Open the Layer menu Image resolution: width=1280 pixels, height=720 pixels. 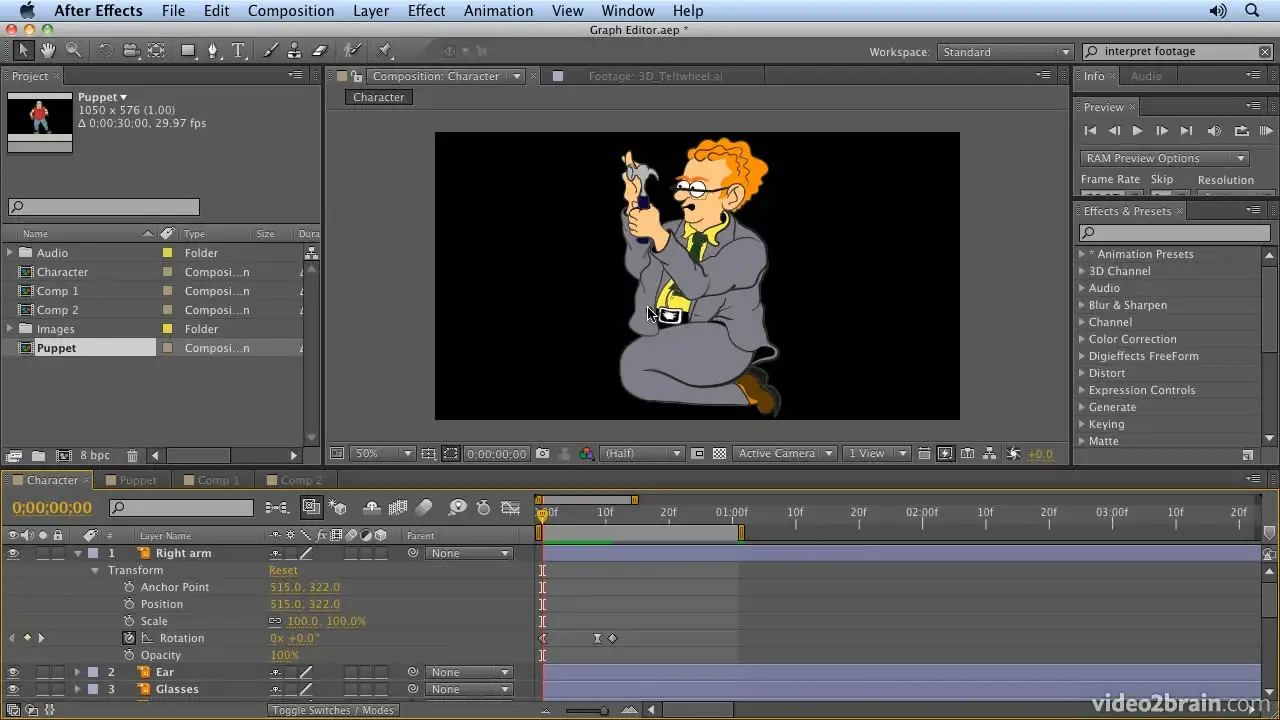pos(371,10)
